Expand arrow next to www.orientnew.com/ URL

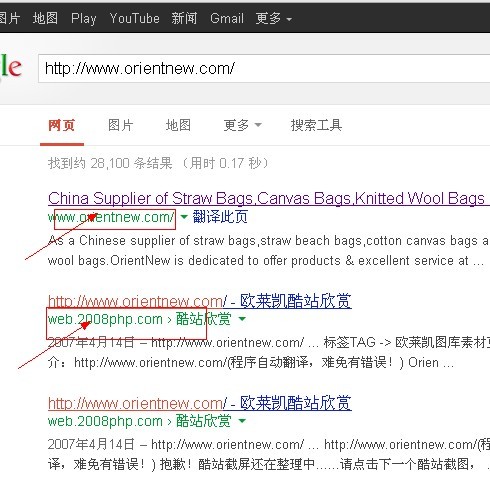click(x=184, y=217)
